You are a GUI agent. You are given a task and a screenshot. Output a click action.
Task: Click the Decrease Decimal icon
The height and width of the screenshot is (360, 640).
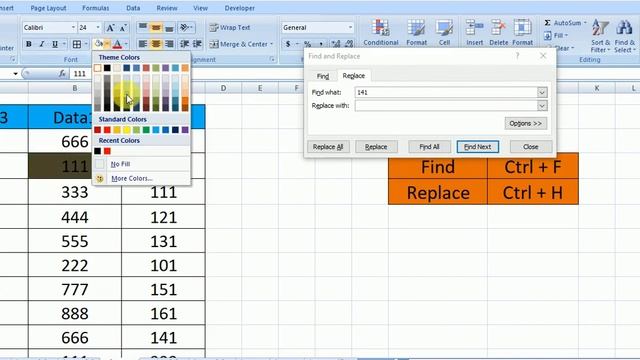pos(349,44)
